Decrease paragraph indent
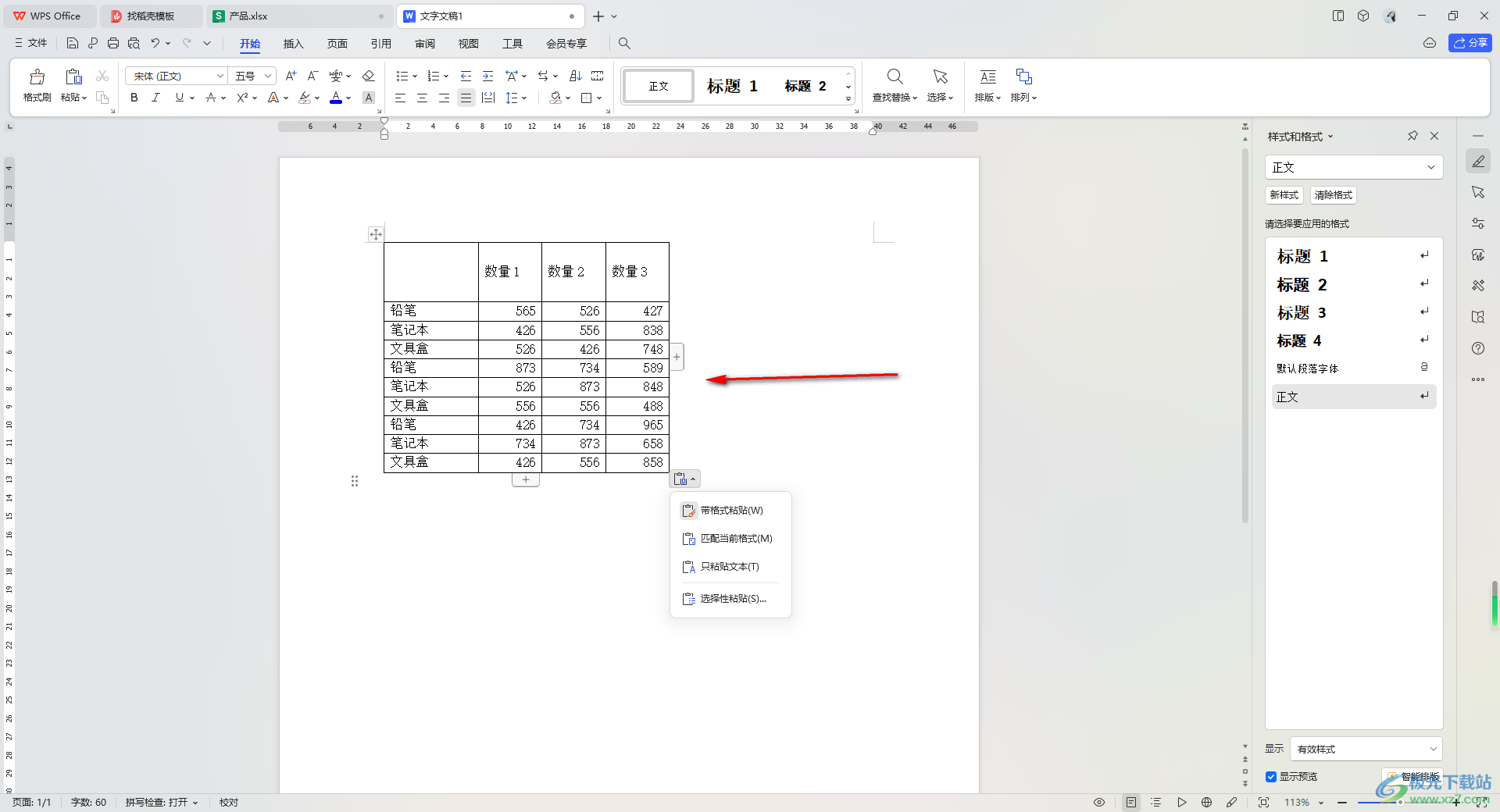 coord(466,76)
